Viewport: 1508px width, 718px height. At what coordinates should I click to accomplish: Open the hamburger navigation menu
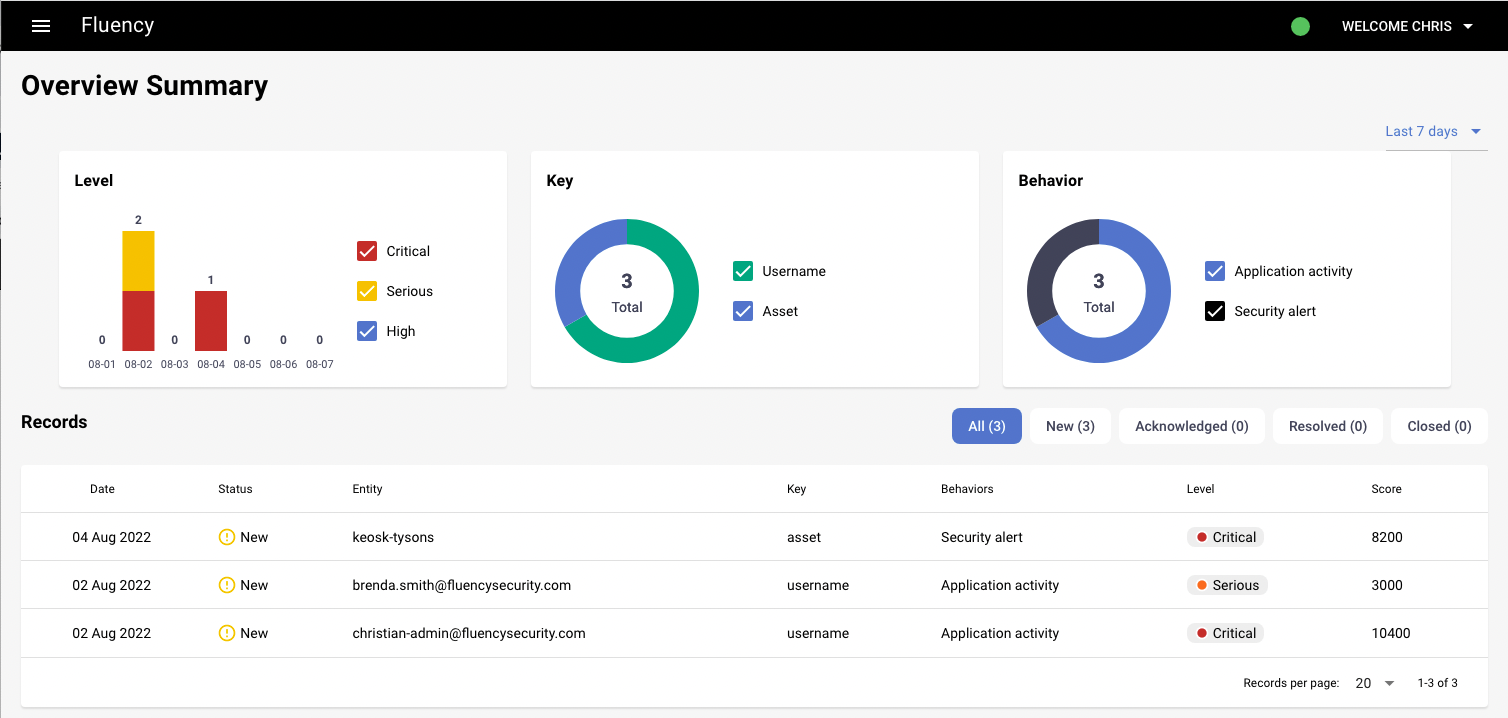pyautogui.click(x=41, y=26)
